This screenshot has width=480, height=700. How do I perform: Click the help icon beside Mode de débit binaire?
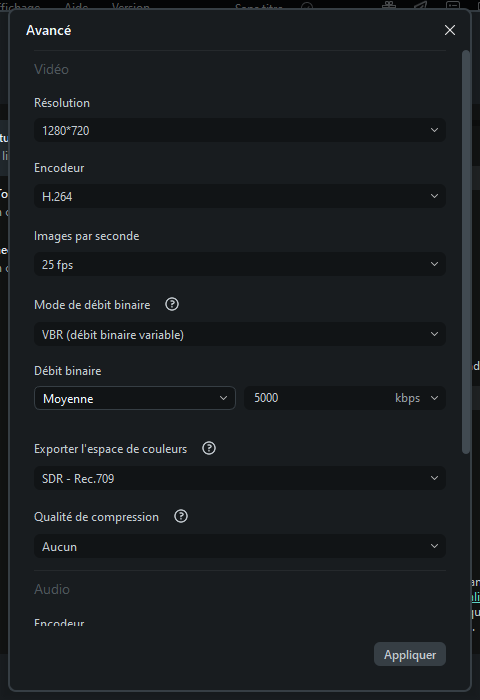[172, 304]
